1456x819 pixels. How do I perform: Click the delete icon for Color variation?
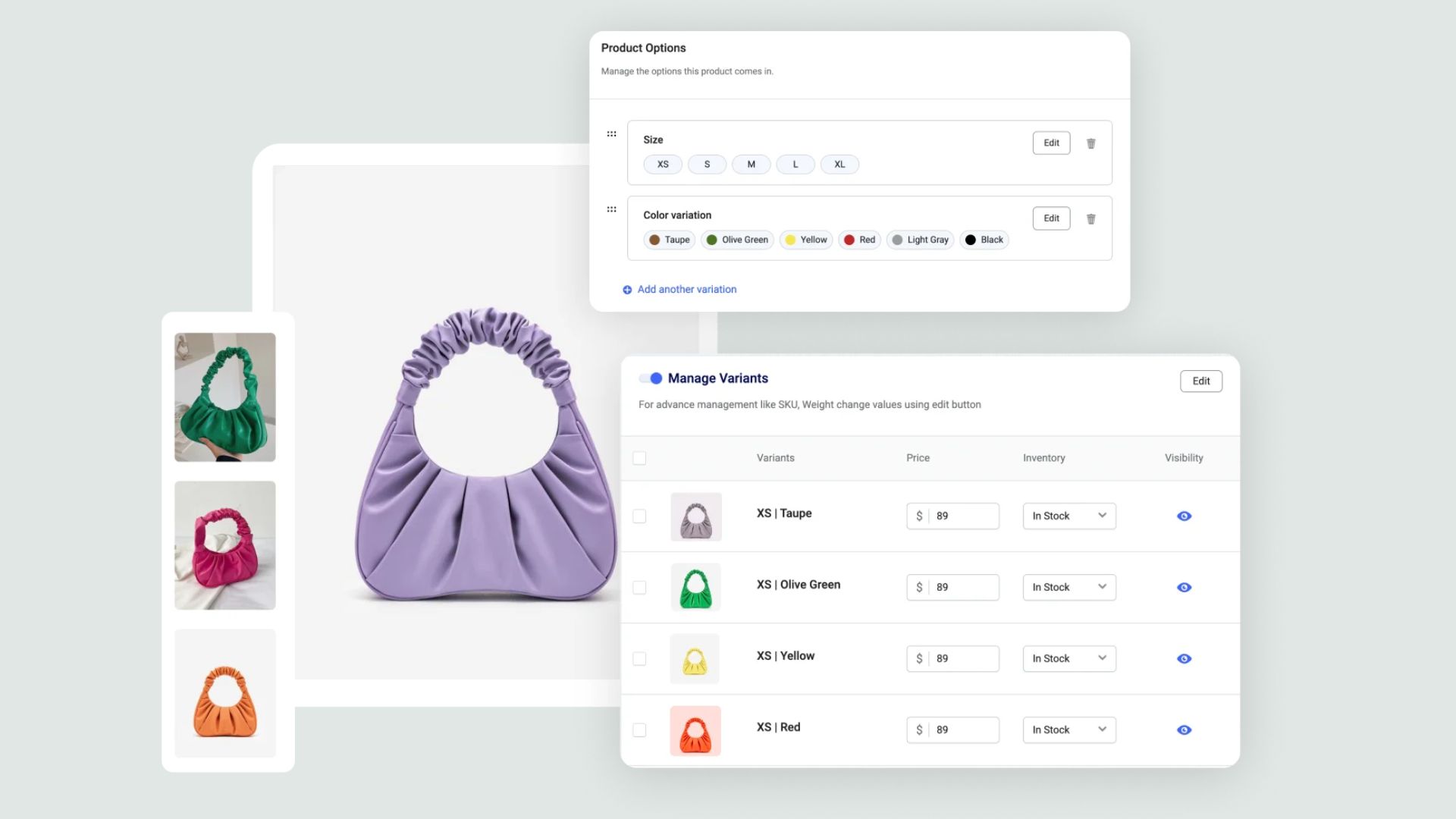[1091, 218]
